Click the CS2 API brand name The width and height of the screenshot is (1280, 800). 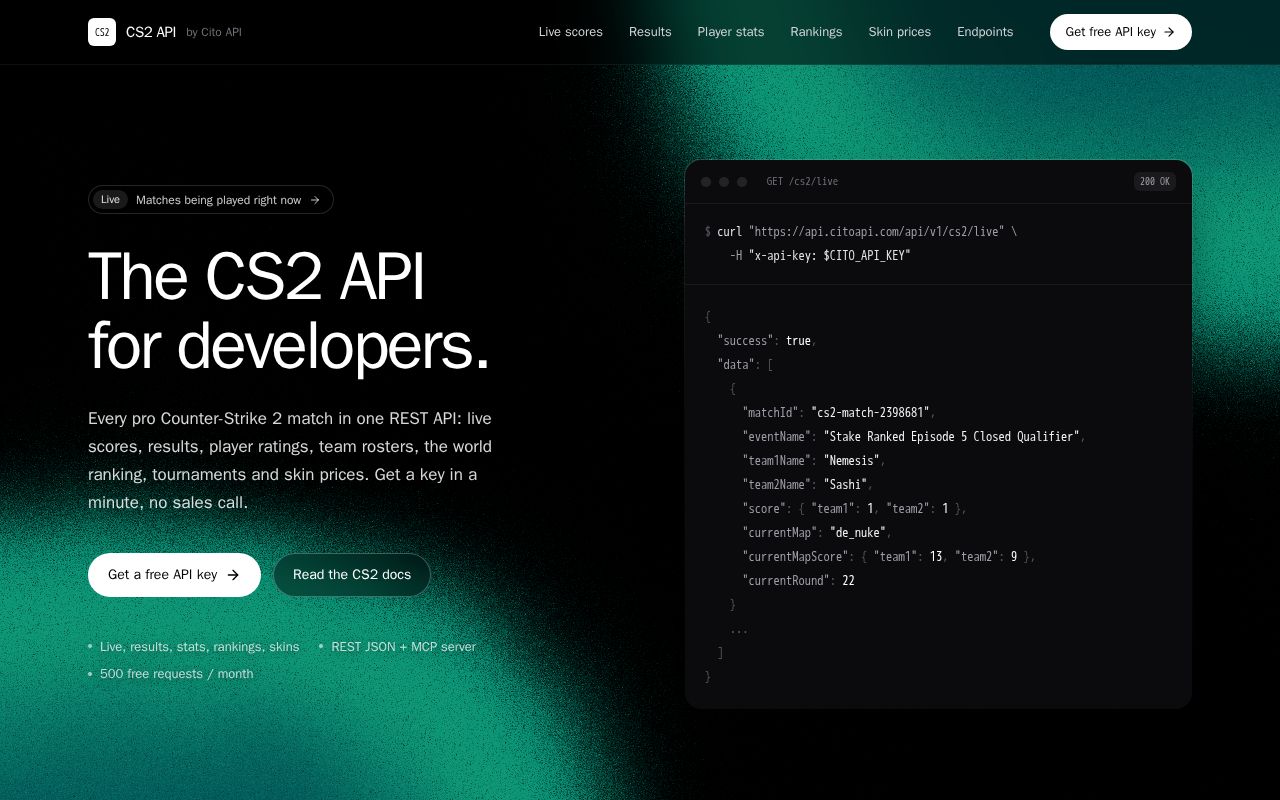tap(151, 32)
